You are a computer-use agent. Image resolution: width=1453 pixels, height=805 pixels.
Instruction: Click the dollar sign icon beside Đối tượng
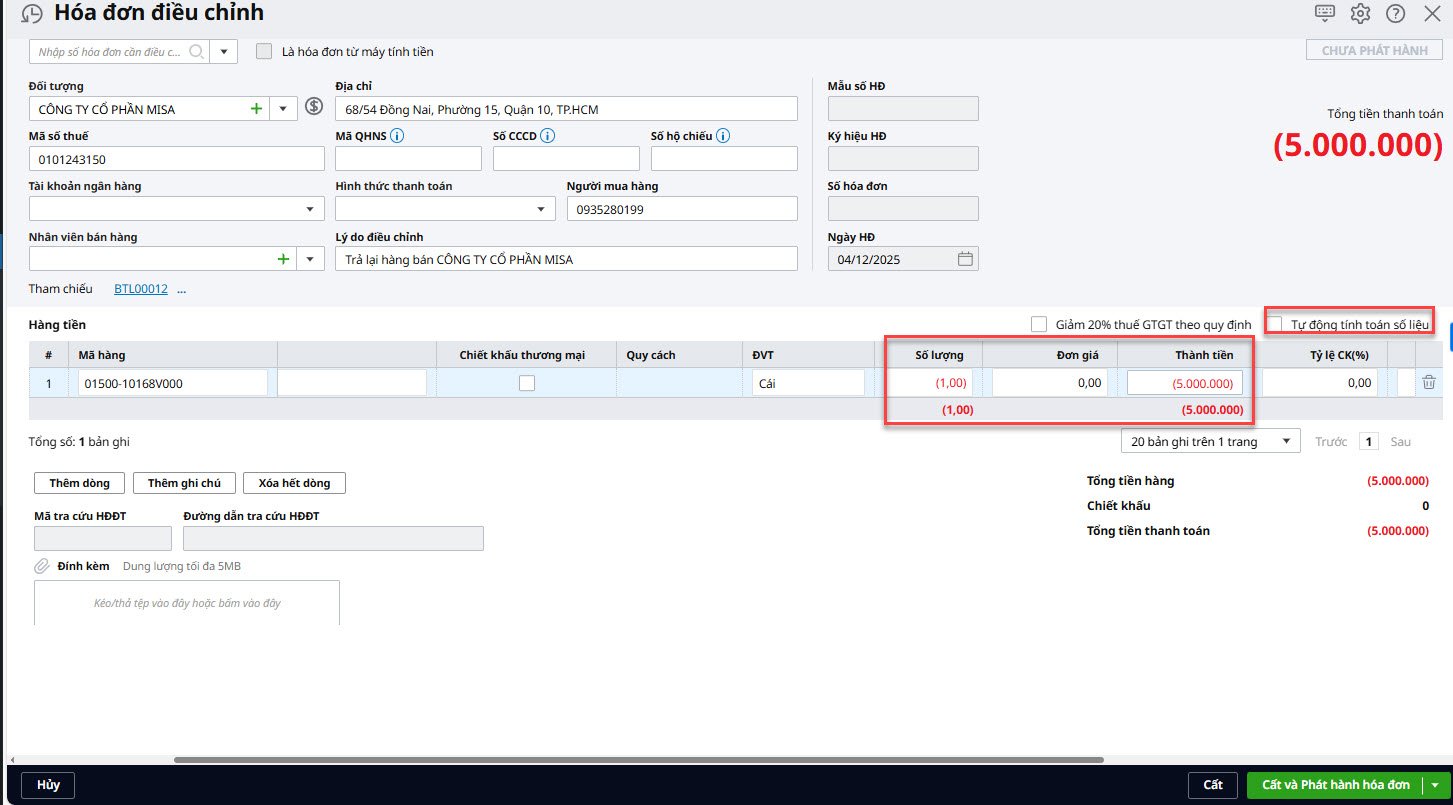[314, 107]
